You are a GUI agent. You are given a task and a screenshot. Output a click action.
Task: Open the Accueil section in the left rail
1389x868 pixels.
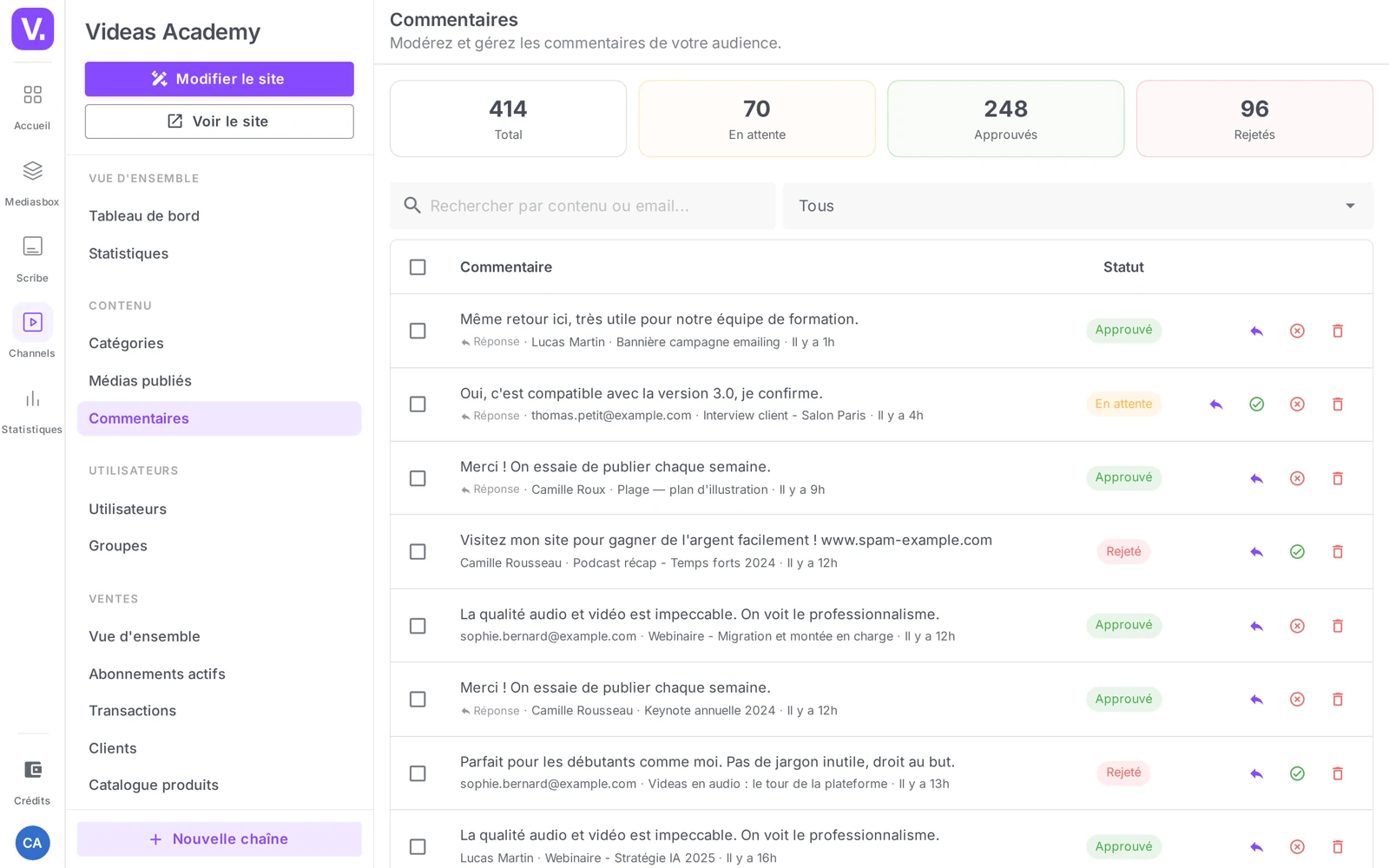32,106
